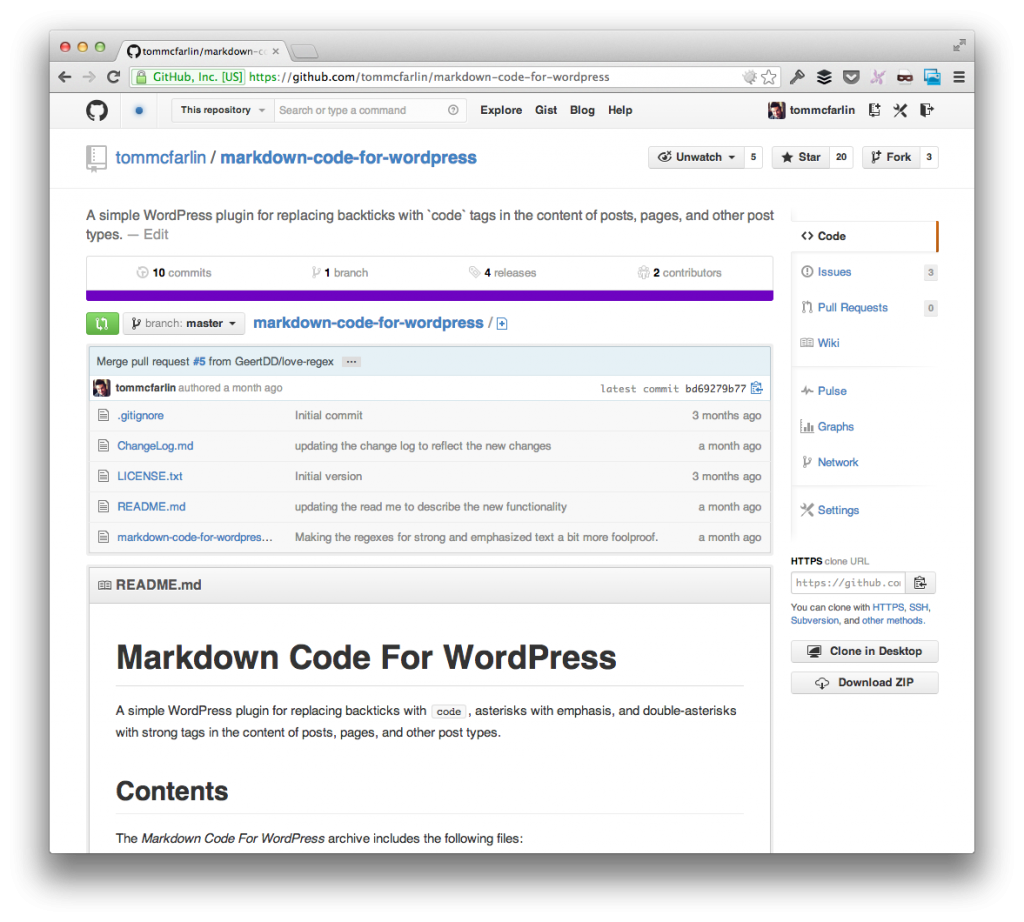Click the sign out icon in header
The height and width of the screenshot is (922, 1024).
(927, 110)
